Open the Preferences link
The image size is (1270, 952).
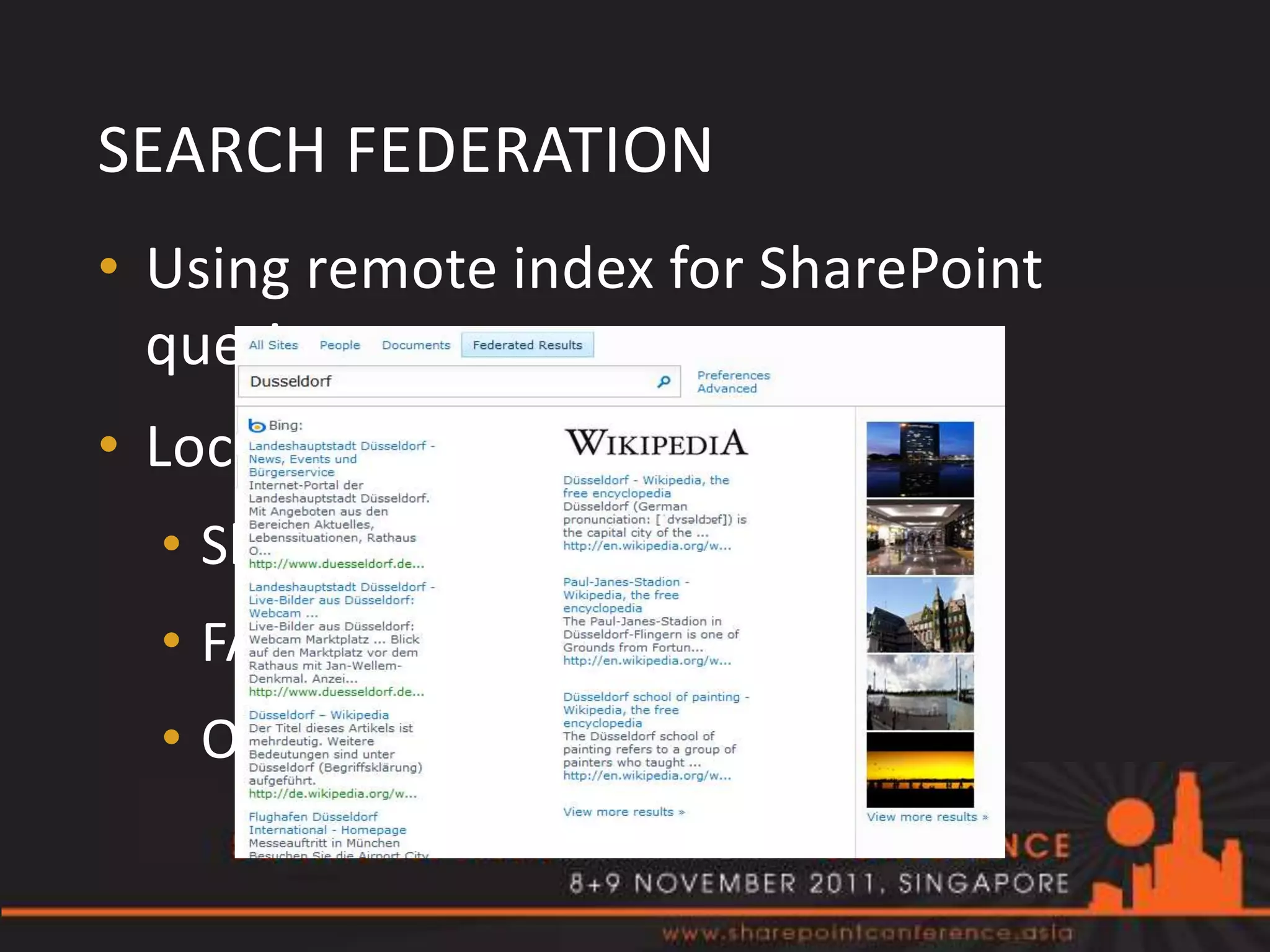pos(733,376)
